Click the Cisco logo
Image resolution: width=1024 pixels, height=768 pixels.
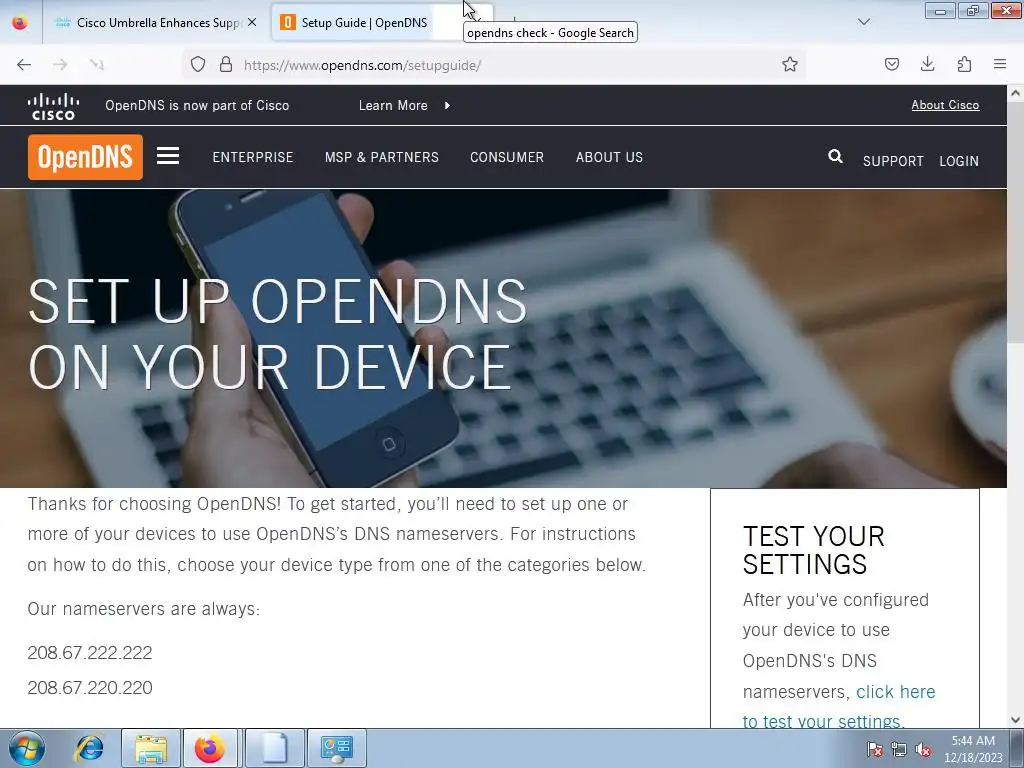[54, 106]
